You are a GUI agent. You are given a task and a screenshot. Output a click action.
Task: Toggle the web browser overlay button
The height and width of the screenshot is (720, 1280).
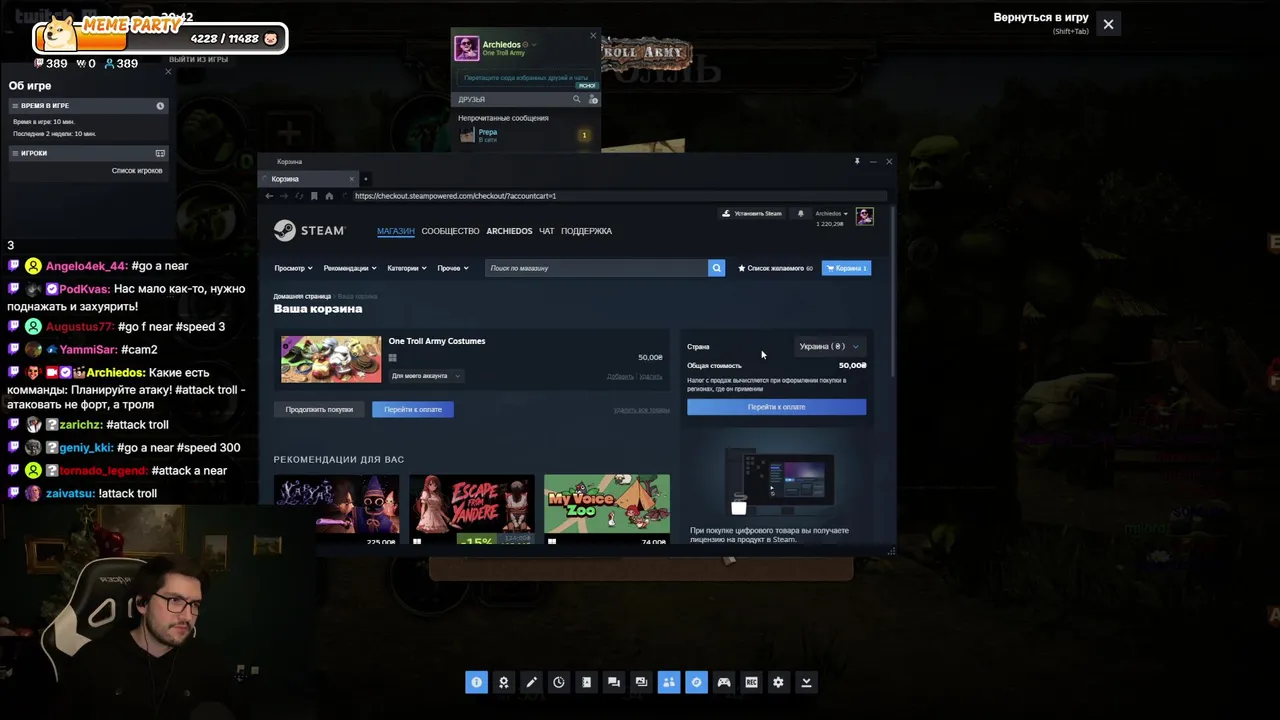tap(696, 682)
